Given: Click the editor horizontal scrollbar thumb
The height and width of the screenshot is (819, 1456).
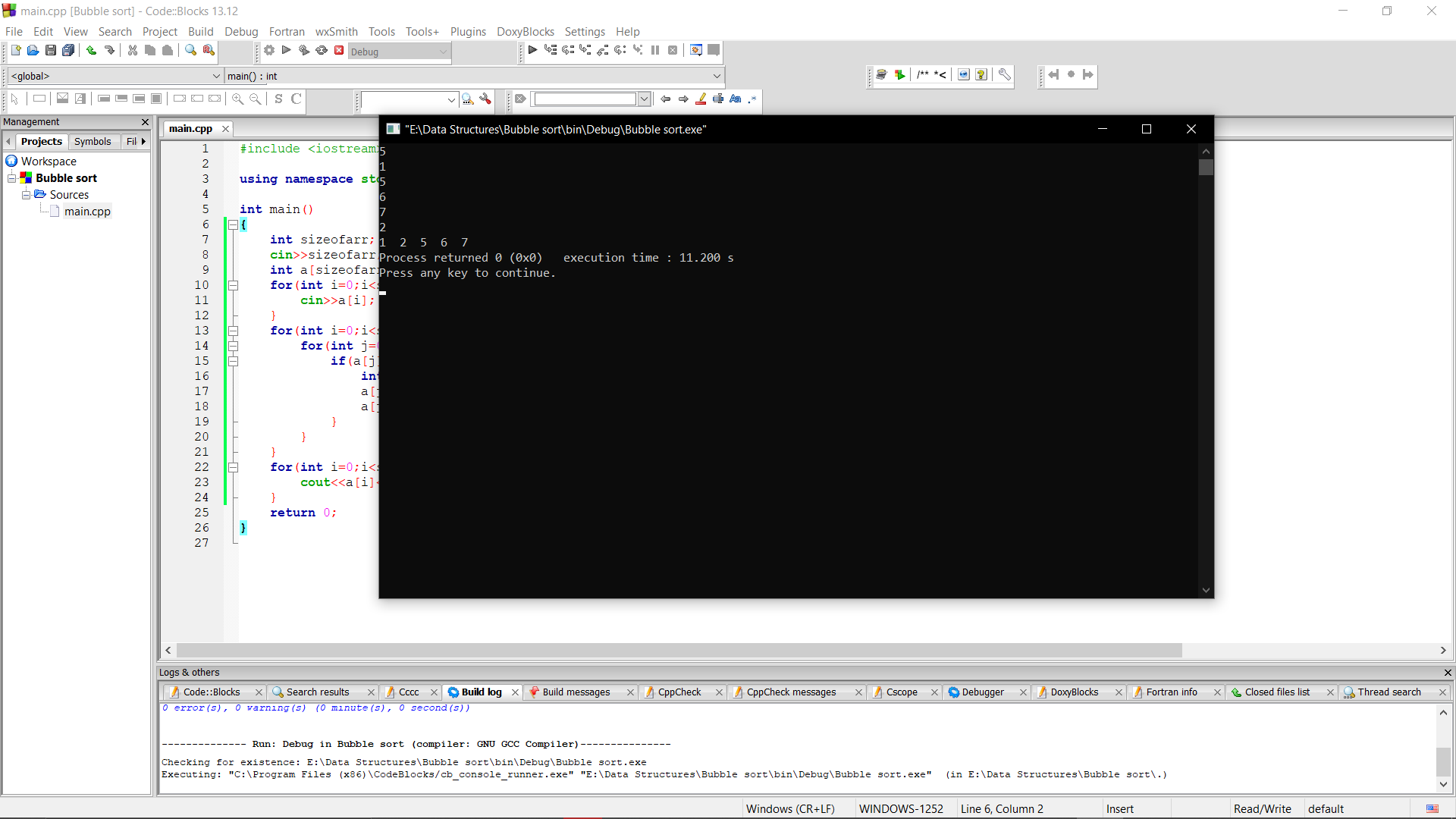Looking at the screenshot, I should pyautogui.click(x=679, y=651).
